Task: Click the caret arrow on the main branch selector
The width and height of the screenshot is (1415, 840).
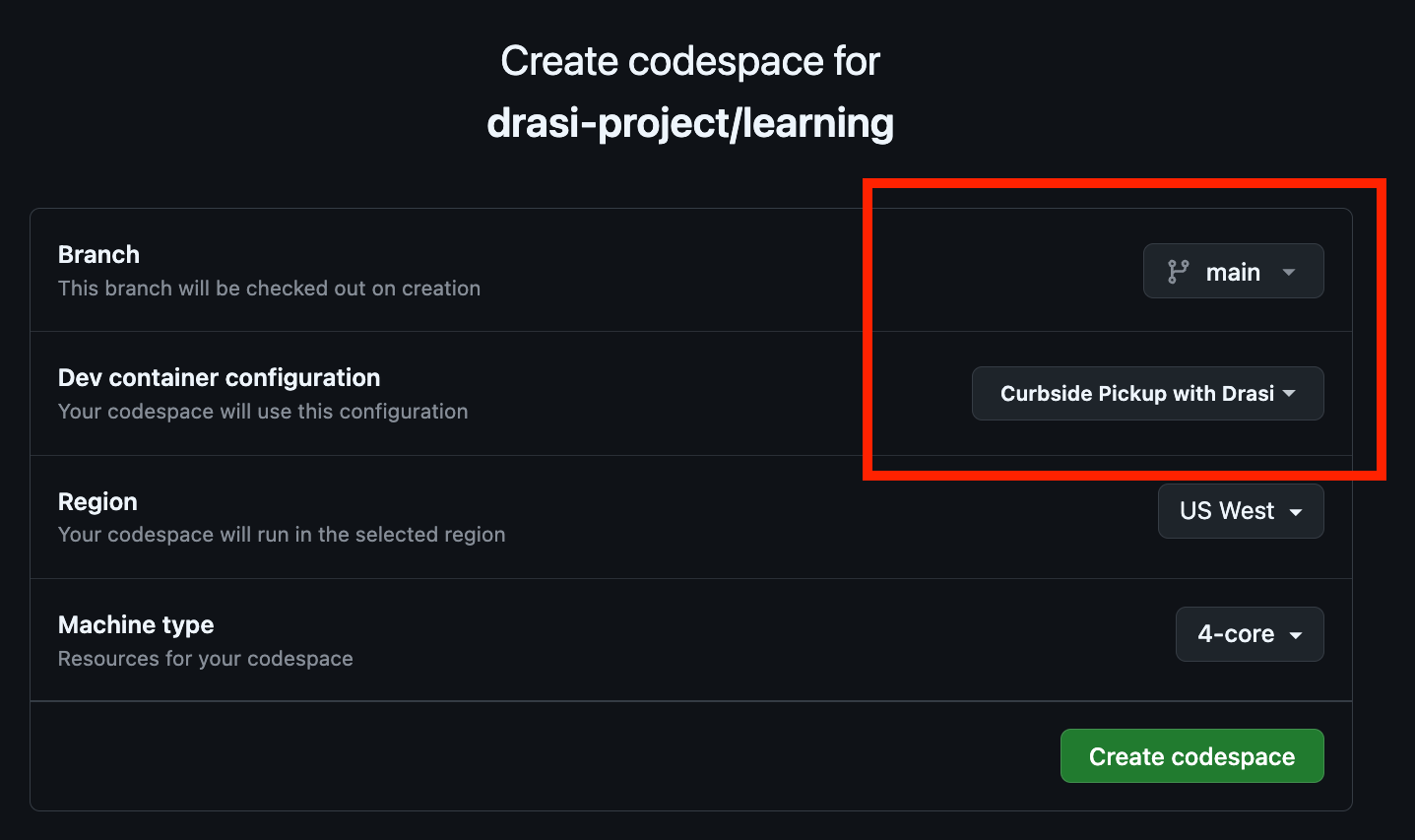Action: point(1290,271)
